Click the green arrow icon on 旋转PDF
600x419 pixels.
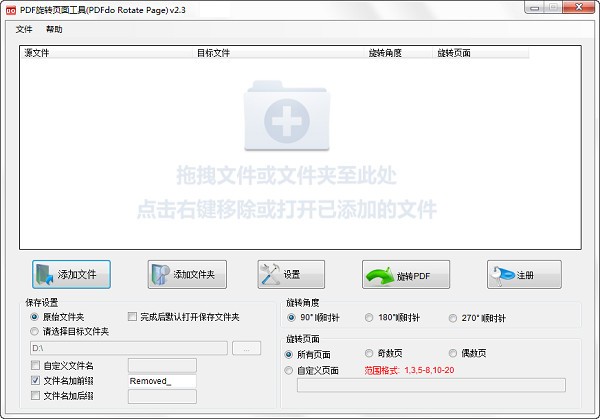pyautogui.click(x=379, y=276)
